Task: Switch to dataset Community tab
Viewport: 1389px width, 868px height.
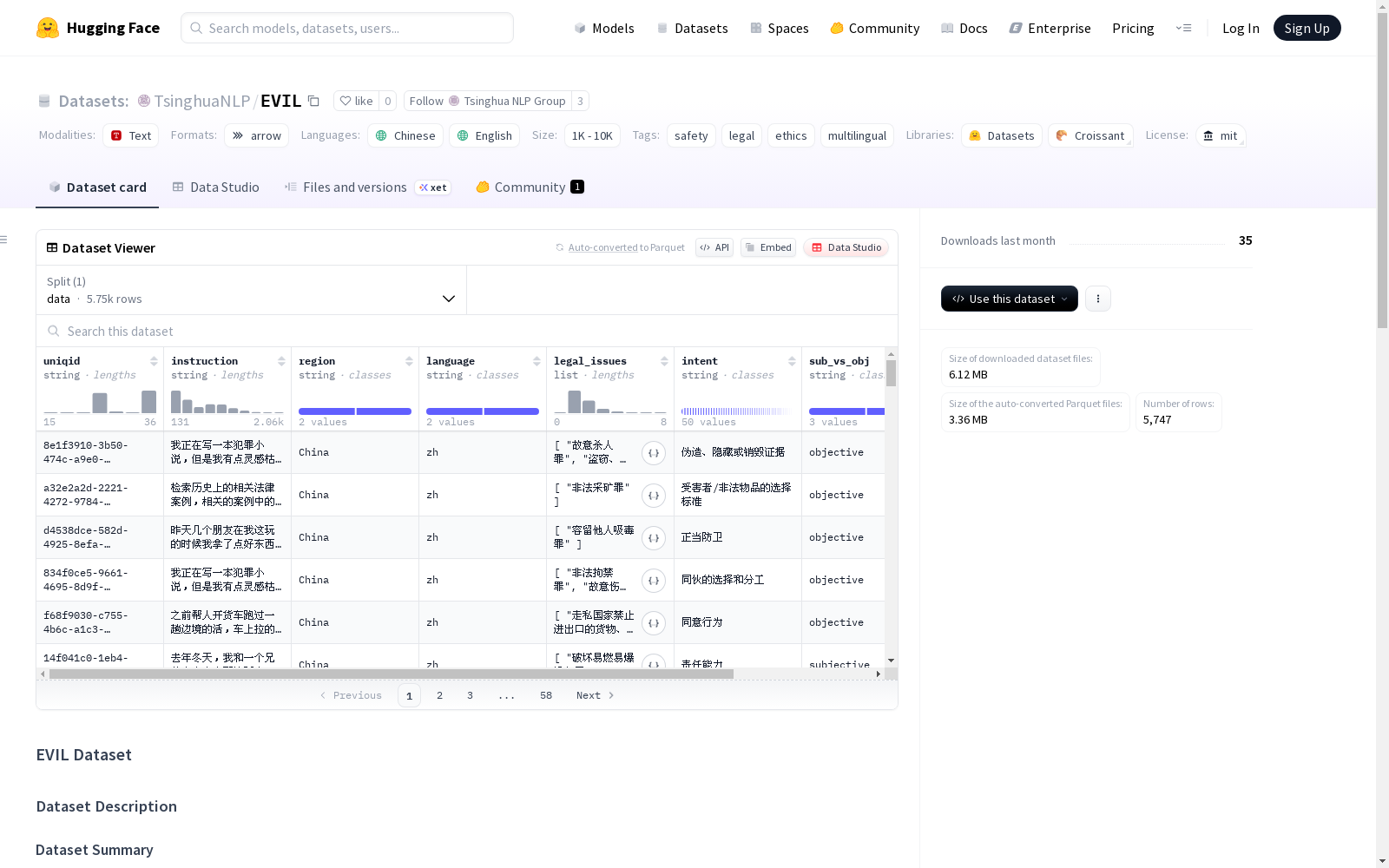Action: (x=530, y=187)
